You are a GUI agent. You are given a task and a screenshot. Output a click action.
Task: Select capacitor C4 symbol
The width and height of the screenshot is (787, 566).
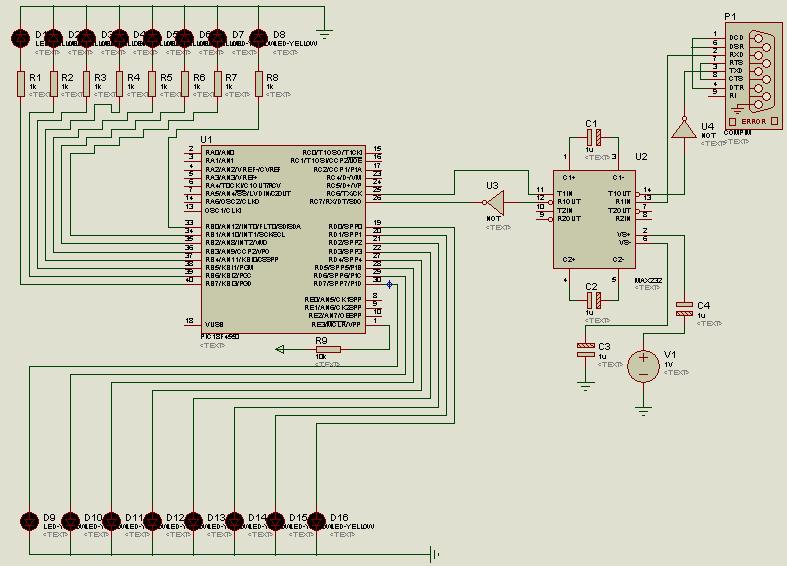click(684, 309)
